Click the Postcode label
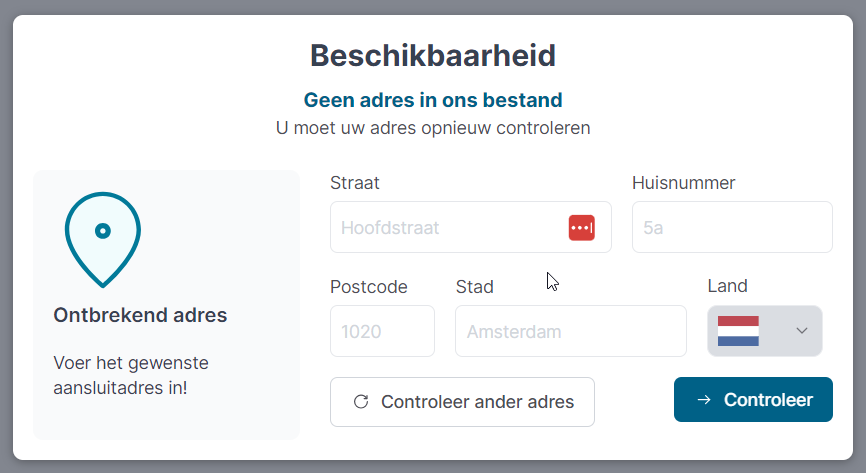The width and height of the screenshot is (866, 473). pos(369,287)
